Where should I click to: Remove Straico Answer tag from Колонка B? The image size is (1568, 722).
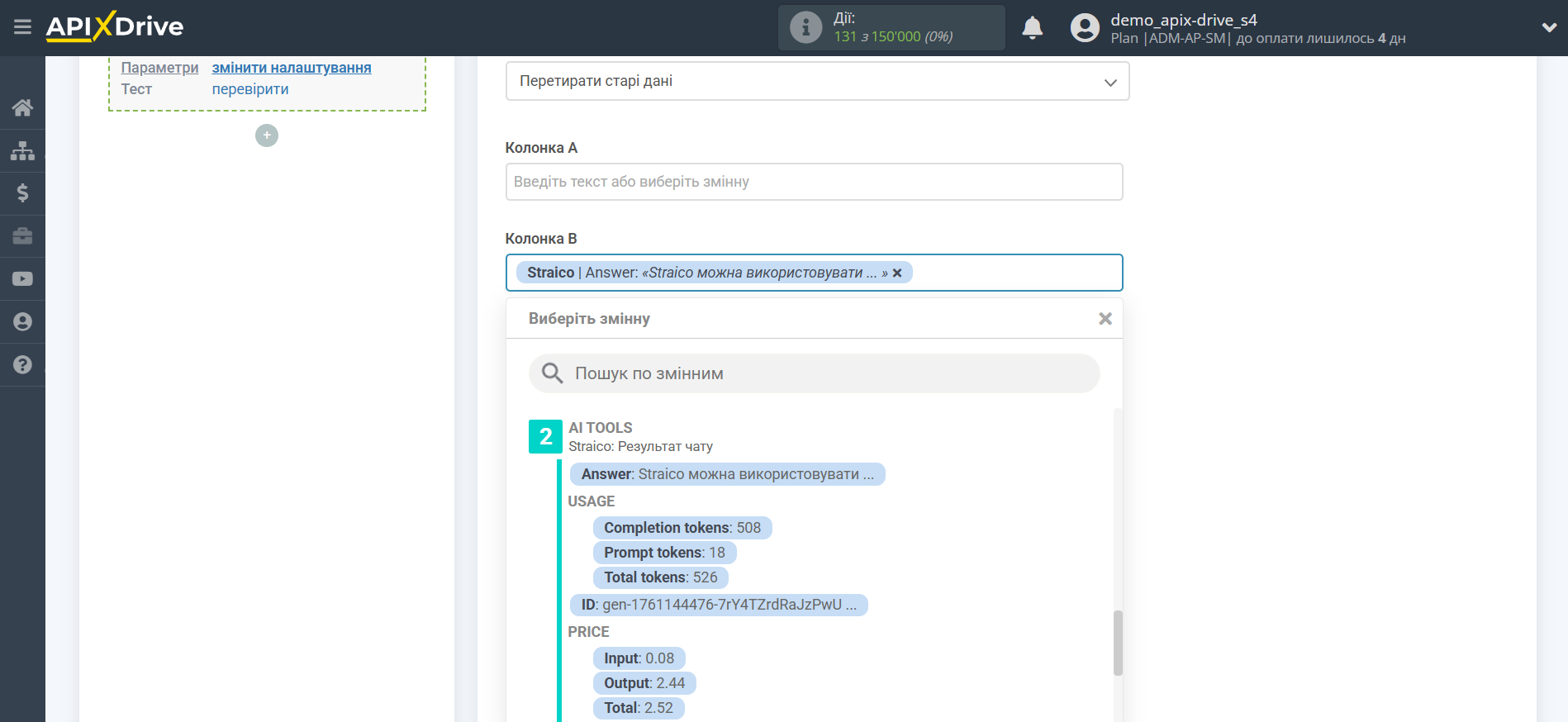897,273
